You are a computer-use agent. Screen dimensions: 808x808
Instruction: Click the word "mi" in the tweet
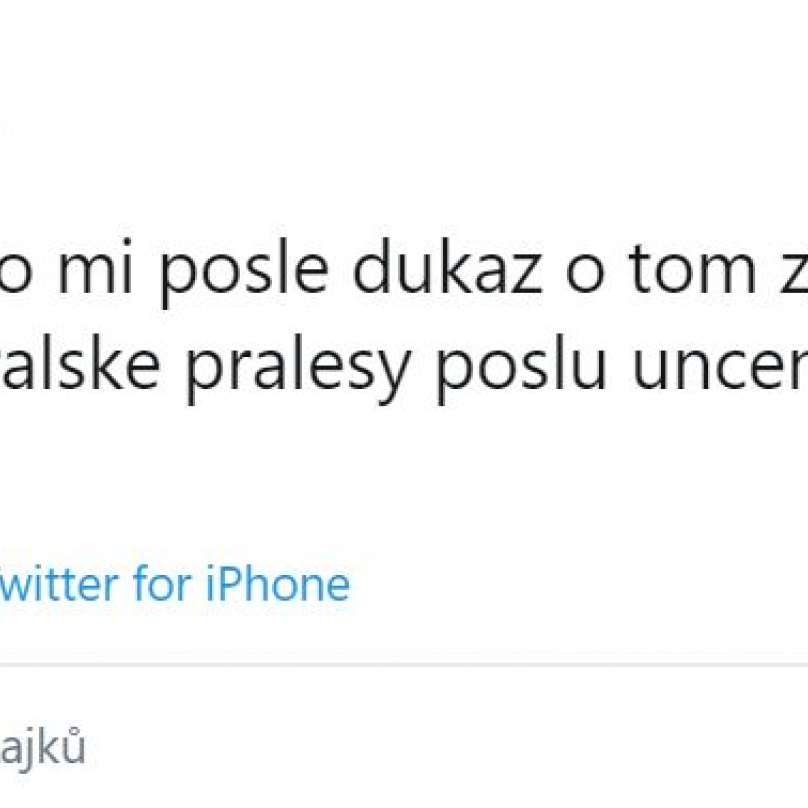click(96, 267)
